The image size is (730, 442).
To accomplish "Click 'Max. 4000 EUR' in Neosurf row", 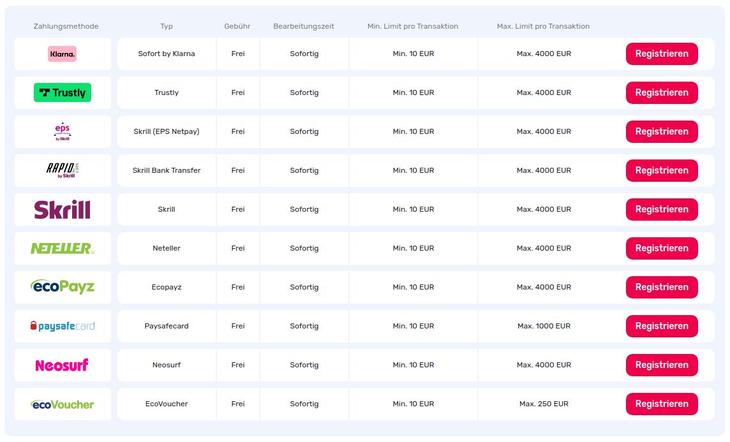I will point(544,365).
